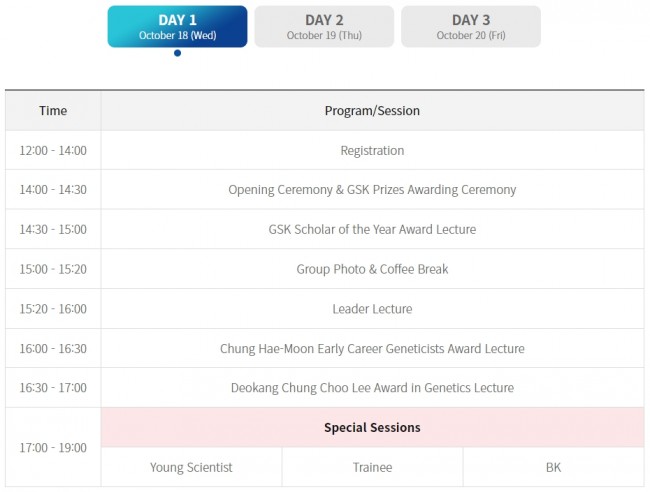This screenshot has width=650, height=492.
Task: Open the Leader Lecture session
Action: click(372, 309)
